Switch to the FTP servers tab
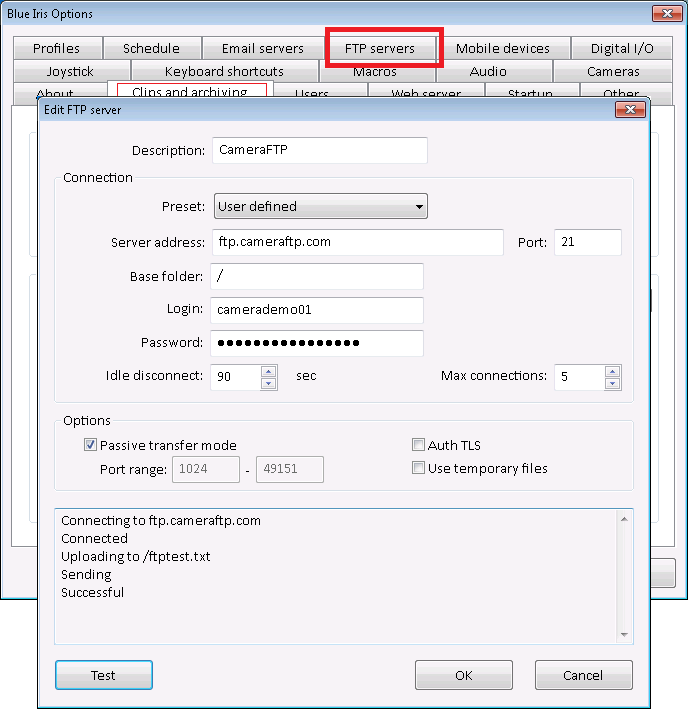 (x=379, y=48)
